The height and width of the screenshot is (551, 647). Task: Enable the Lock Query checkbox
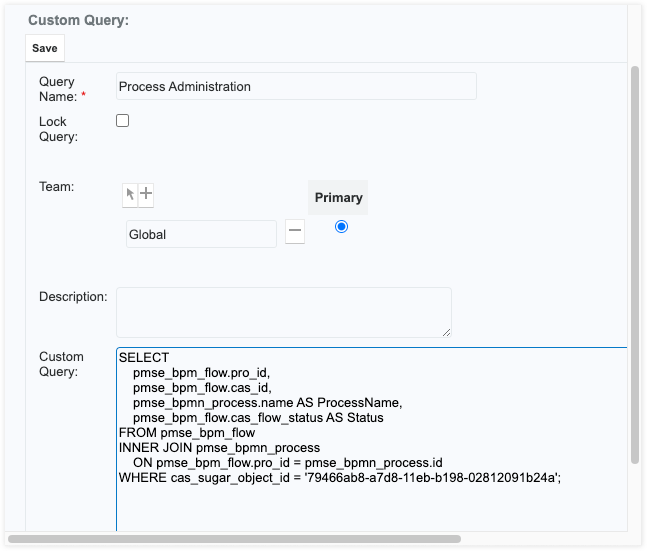click(x=123, y=121)
